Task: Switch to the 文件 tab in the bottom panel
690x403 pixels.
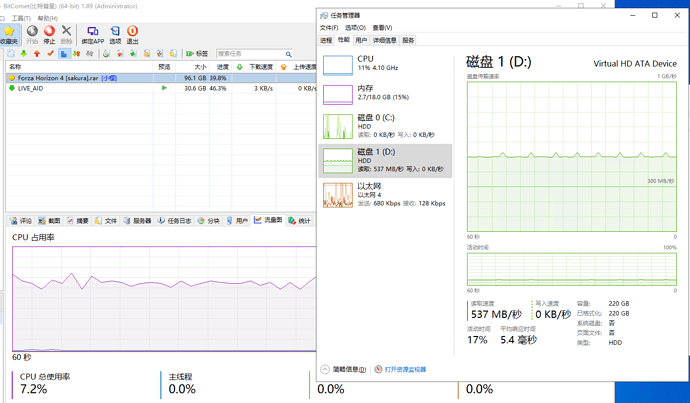Action: (x=106, y=220)
